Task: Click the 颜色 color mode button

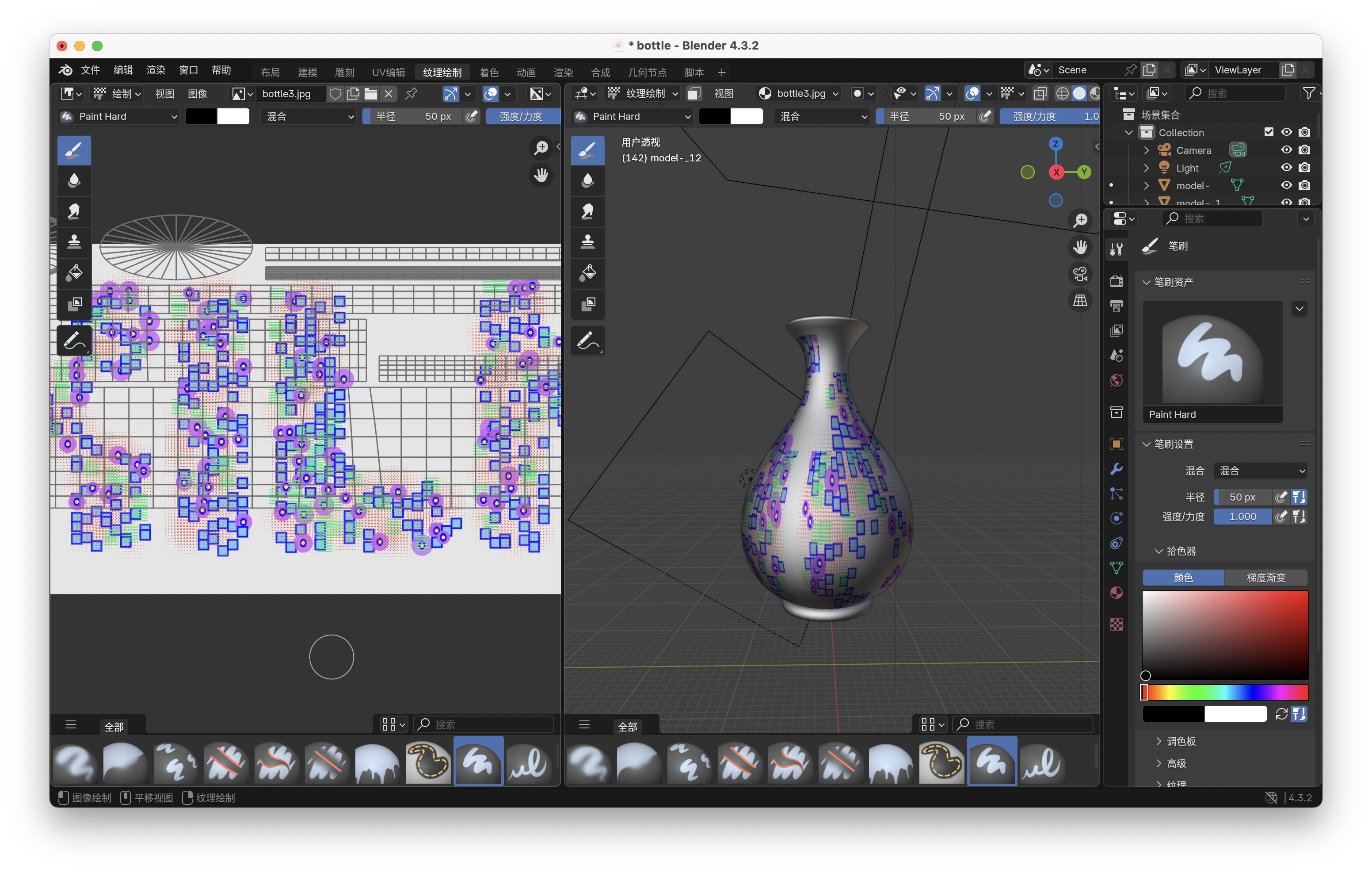Action: [x=1183, y=578]
